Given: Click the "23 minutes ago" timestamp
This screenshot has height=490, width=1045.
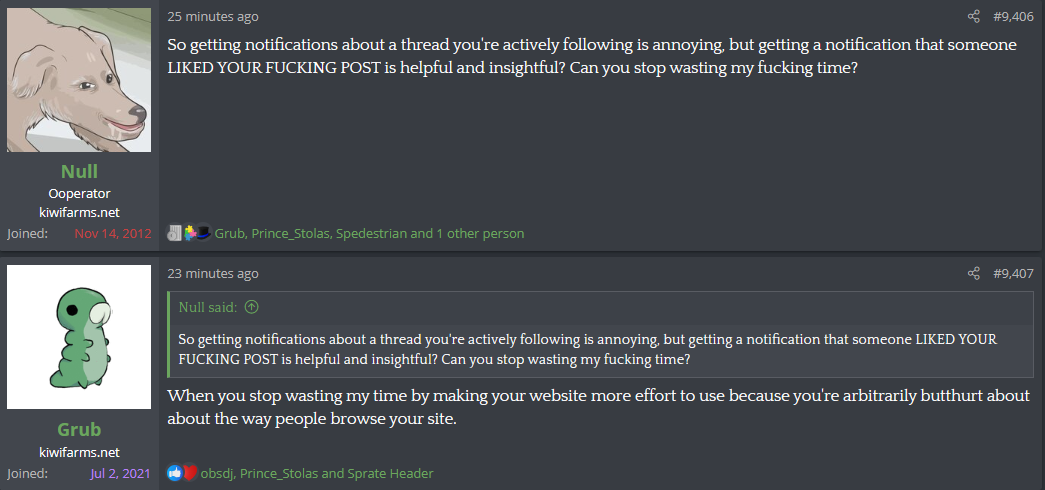Looking at the screenshot, I should click(213, 273).
